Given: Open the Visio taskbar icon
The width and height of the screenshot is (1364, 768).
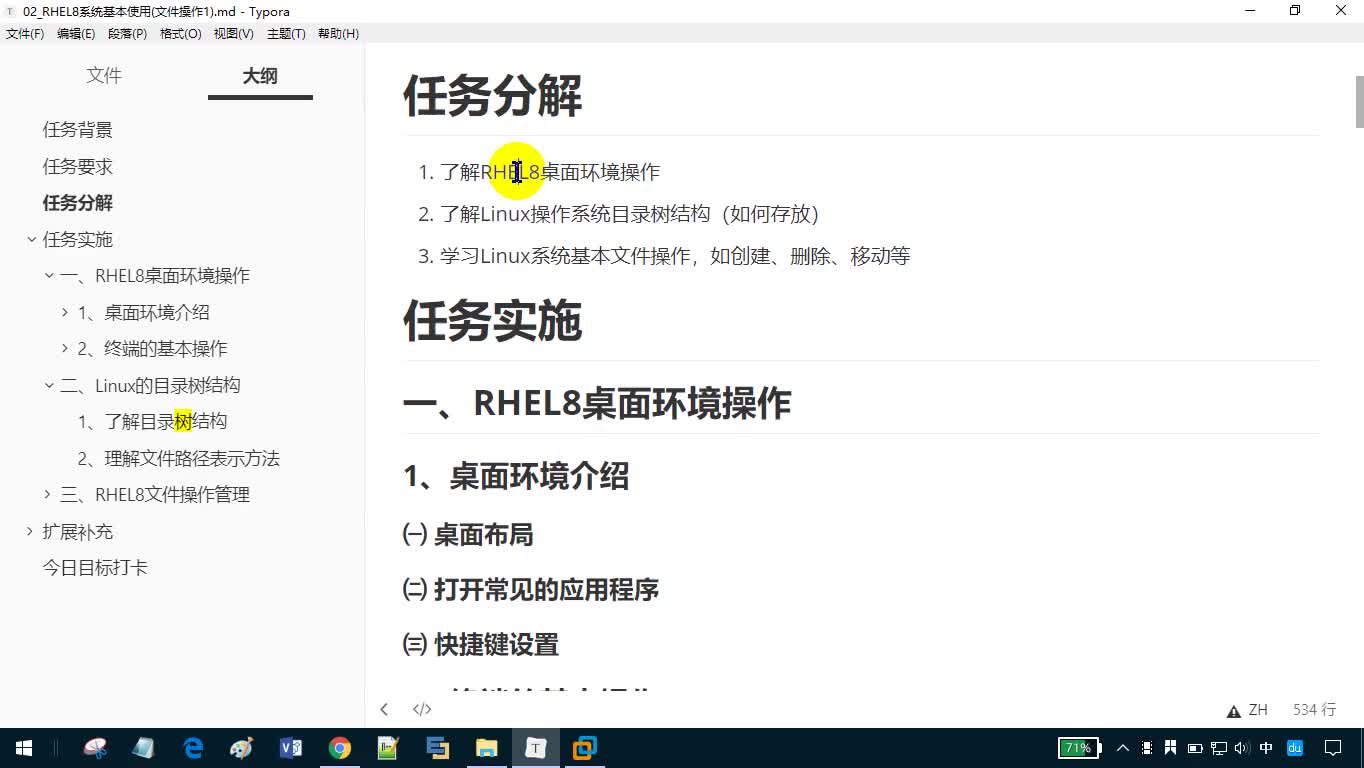Looking at the screenshot, I should pos(291,748).
